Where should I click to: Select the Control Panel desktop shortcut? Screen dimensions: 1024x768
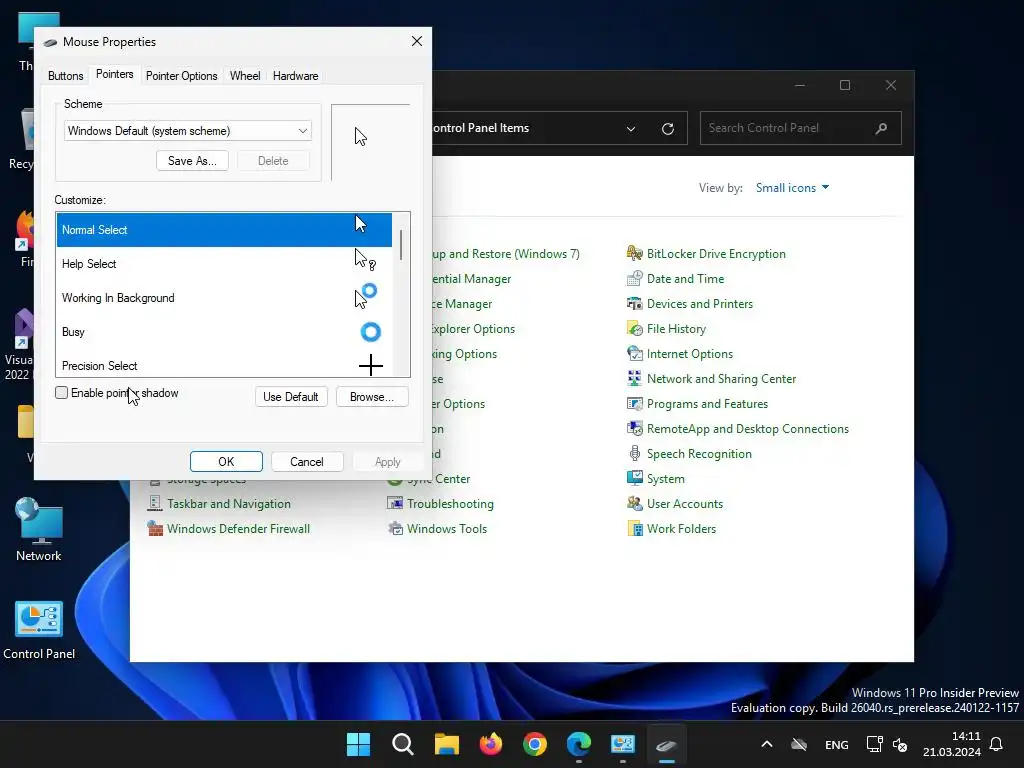point(39,630)
